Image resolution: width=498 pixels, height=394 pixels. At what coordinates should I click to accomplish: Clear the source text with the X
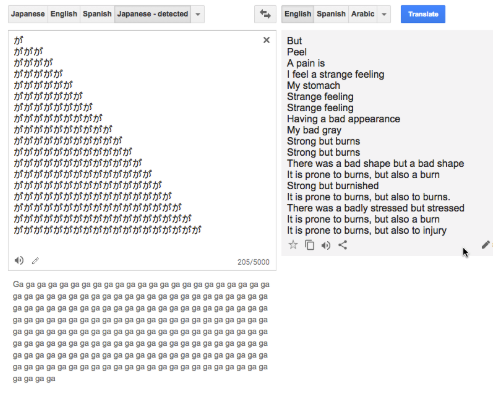(266, 40)
